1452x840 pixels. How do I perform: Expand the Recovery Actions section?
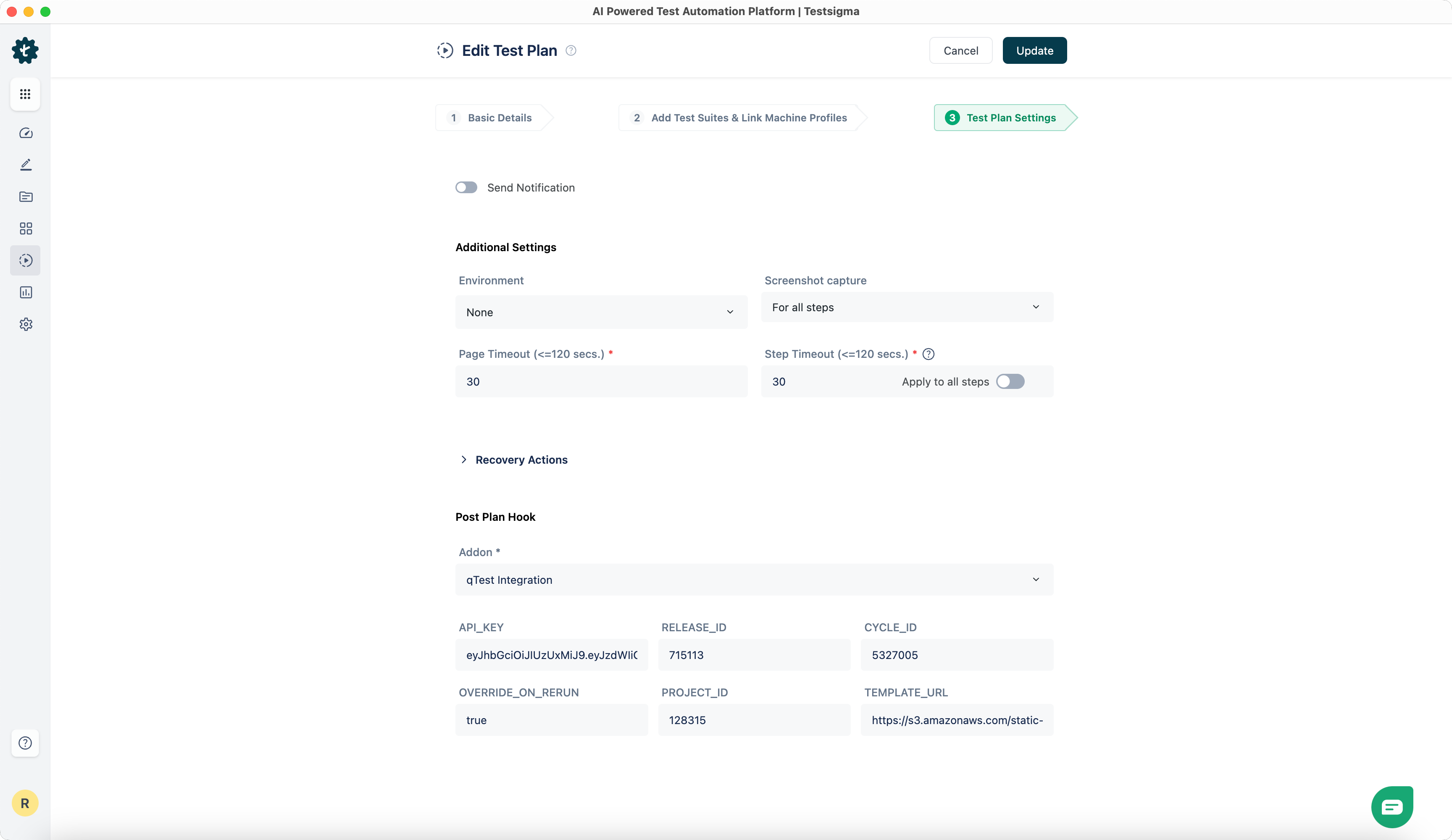click(521, 460)
